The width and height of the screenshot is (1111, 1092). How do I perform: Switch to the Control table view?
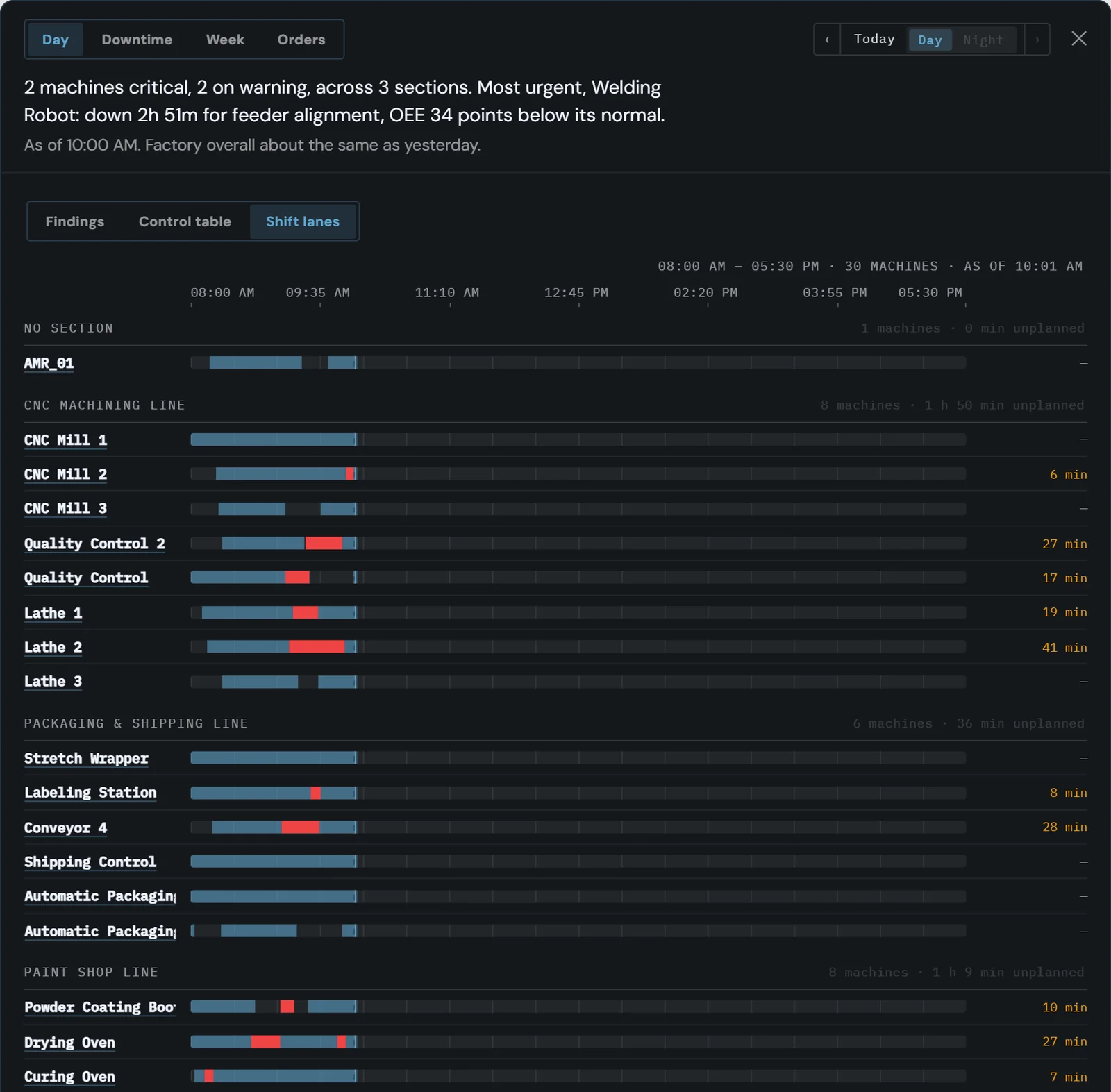185,221
